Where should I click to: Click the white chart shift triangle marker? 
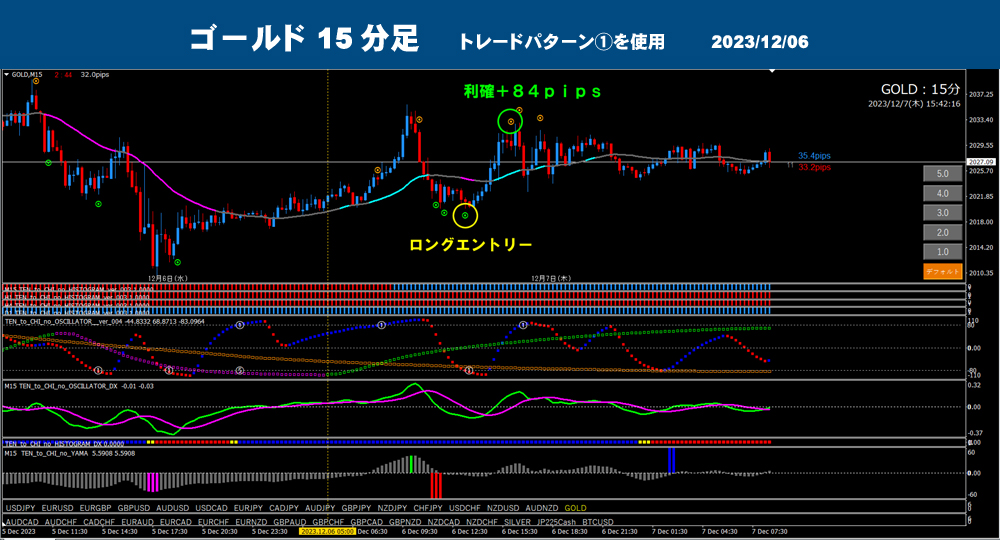coord(772,71)
